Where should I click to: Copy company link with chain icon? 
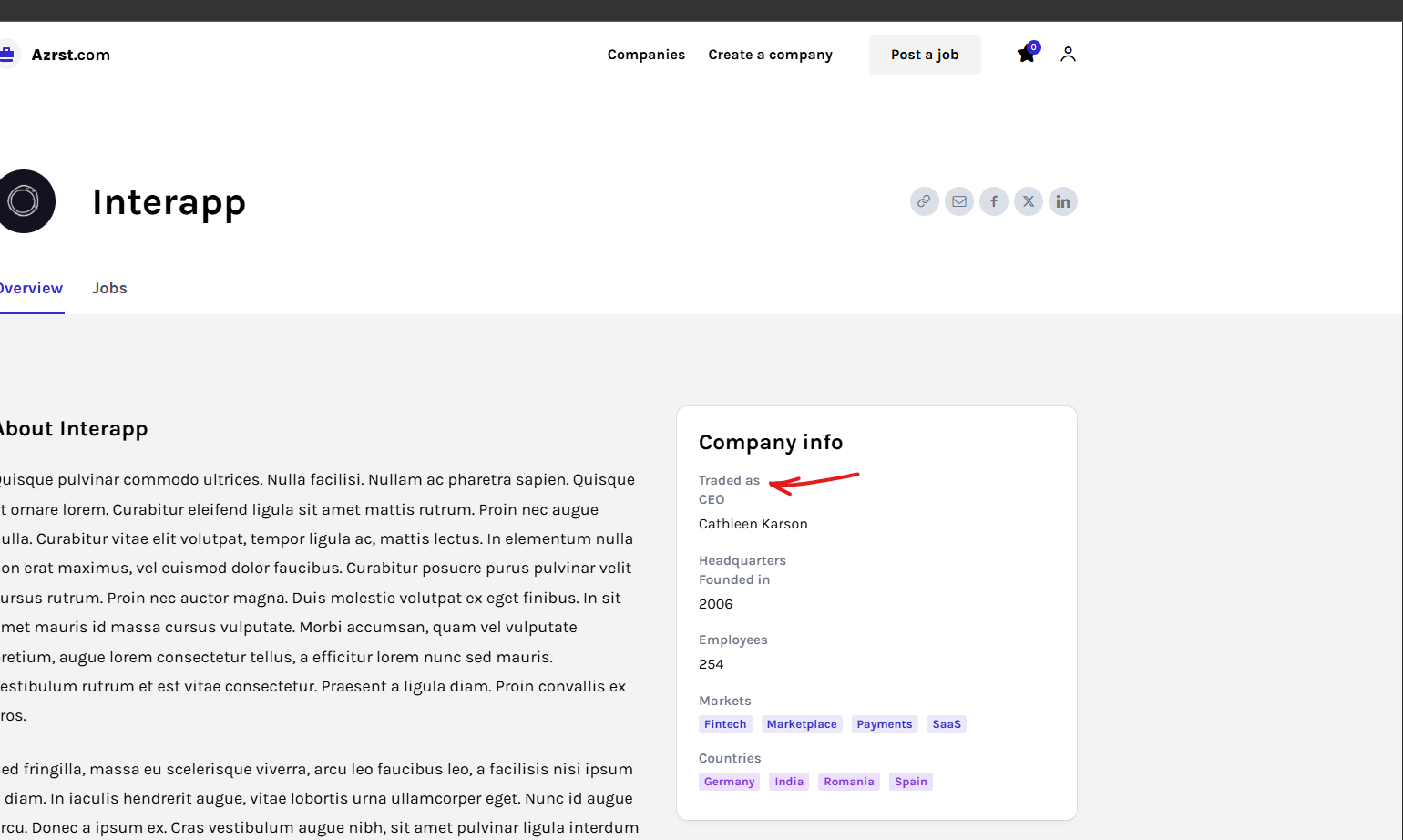point(924,201)
